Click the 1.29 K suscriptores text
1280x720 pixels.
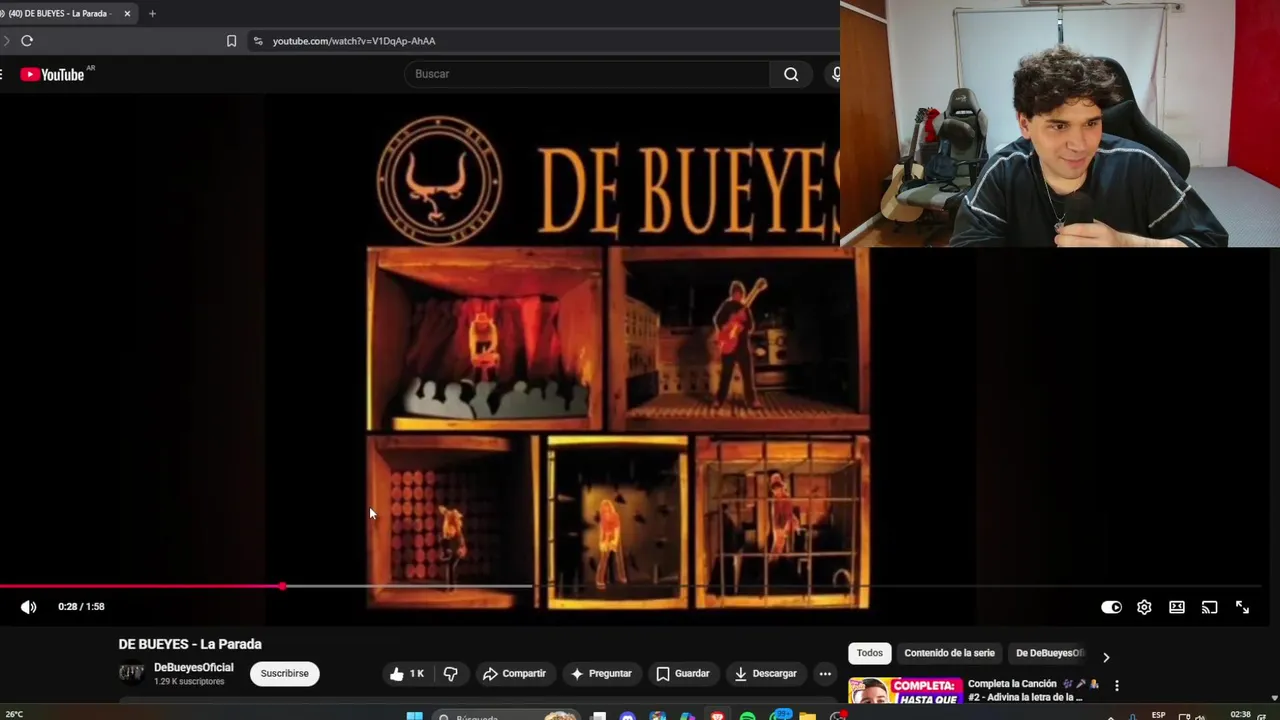coord(189,682)
